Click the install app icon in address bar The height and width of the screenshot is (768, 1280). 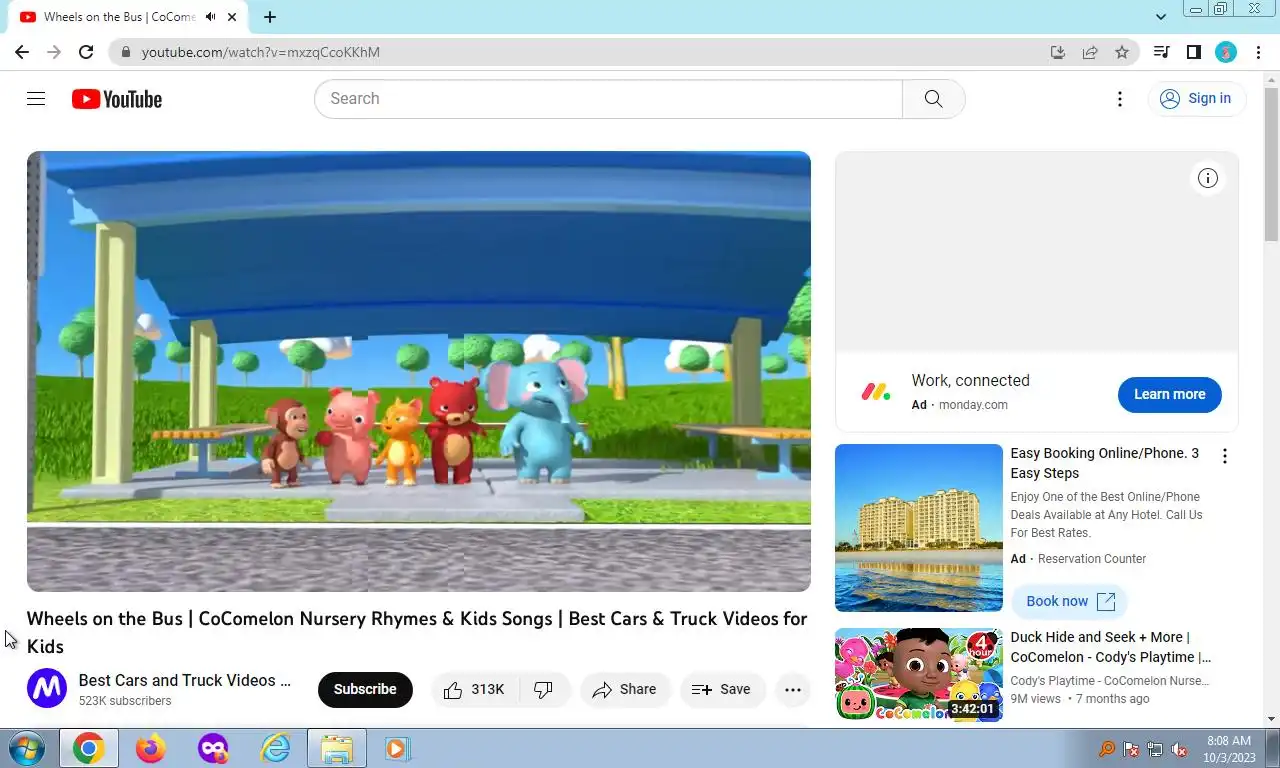point(1058,52)
